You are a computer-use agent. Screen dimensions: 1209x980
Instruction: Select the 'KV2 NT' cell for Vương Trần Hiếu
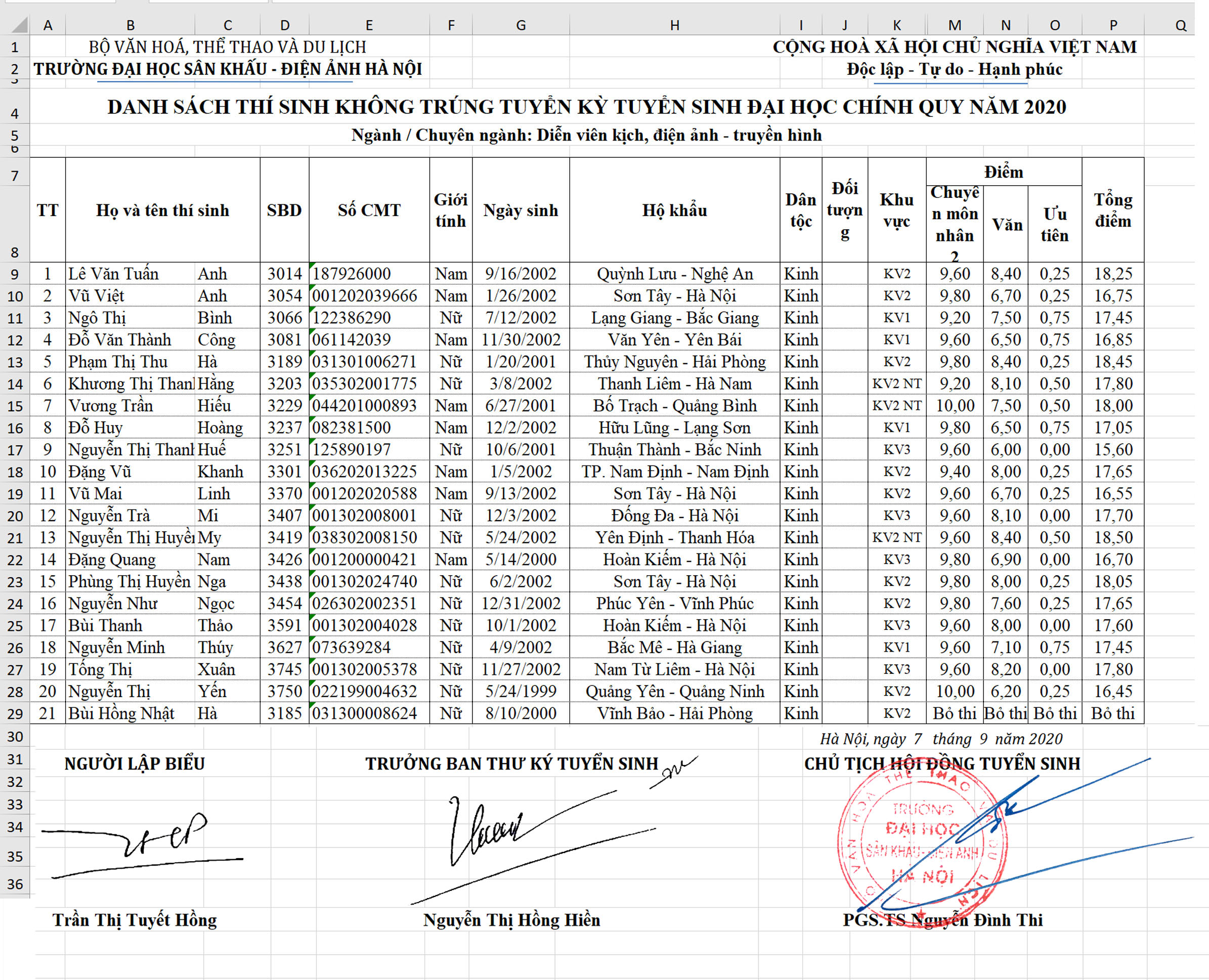(x=897, y=406)
